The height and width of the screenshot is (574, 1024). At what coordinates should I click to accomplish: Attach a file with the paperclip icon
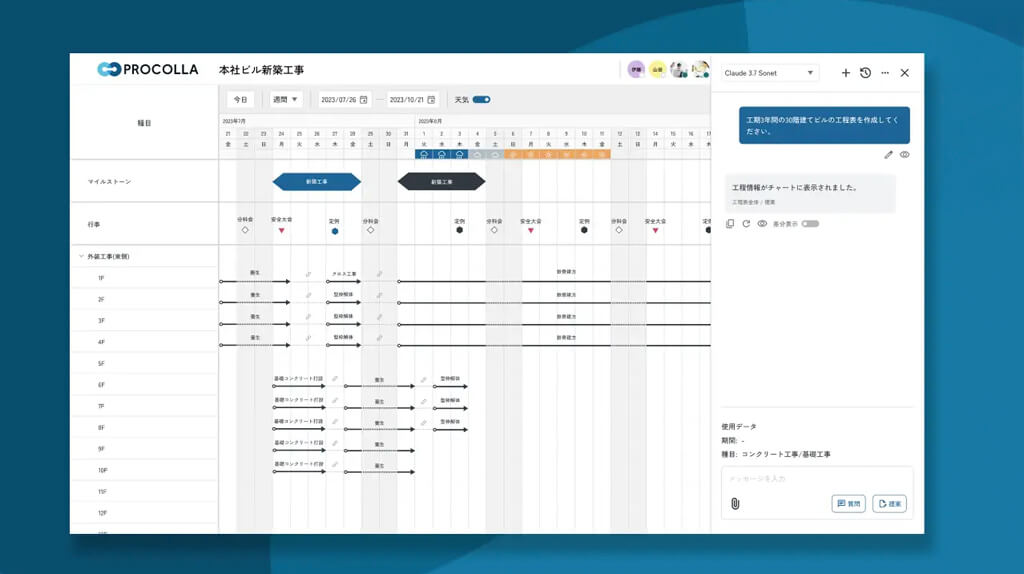point(735,503)
